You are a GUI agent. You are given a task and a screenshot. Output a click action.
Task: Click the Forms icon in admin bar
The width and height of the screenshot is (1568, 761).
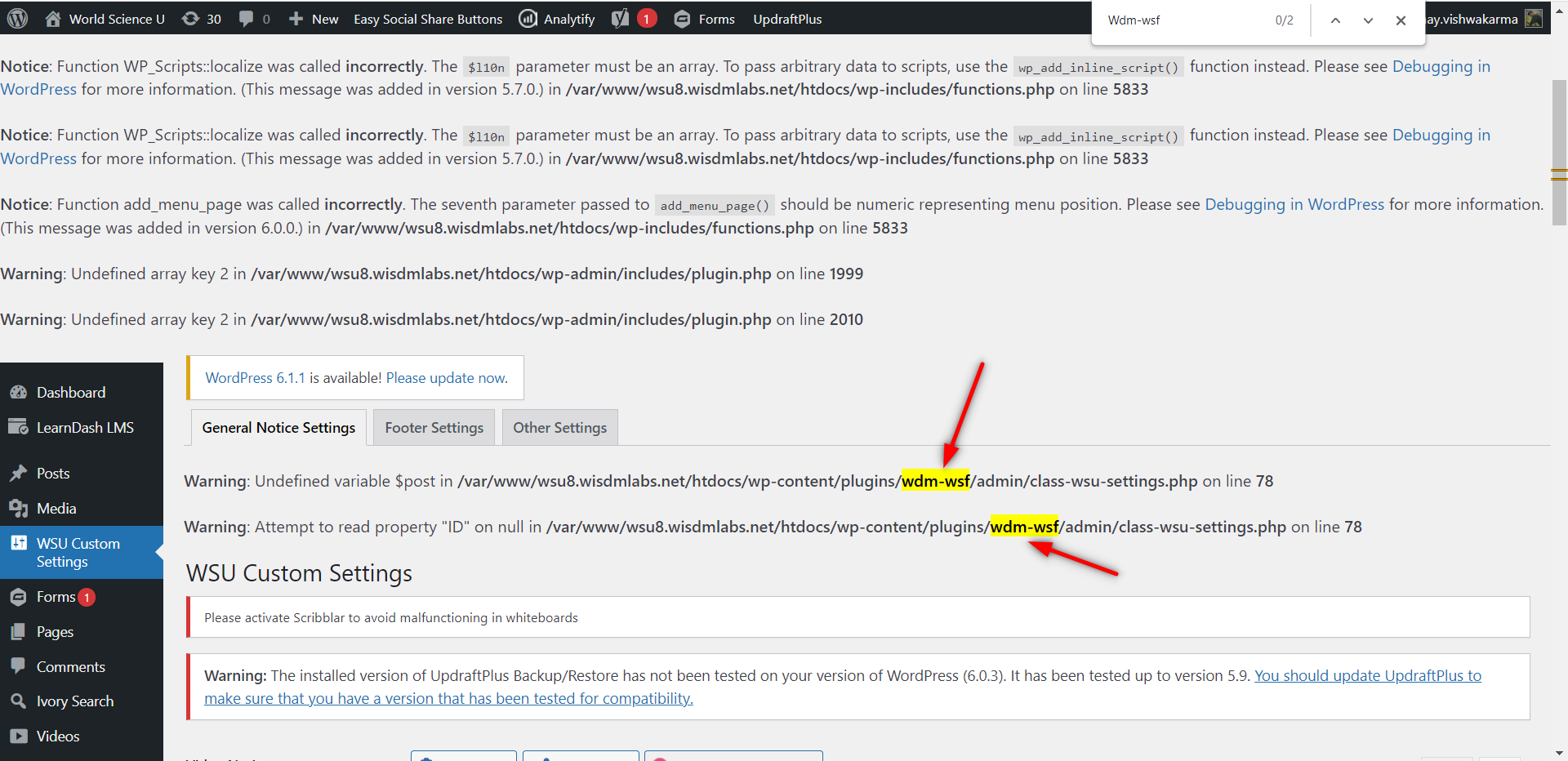(682, 19)
